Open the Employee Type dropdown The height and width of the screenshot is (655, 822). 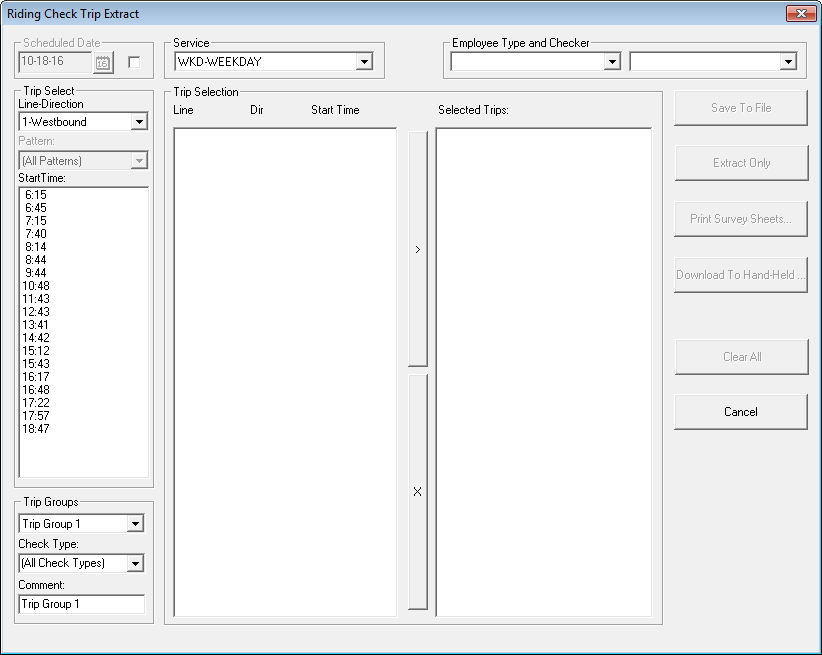[611, 61]
